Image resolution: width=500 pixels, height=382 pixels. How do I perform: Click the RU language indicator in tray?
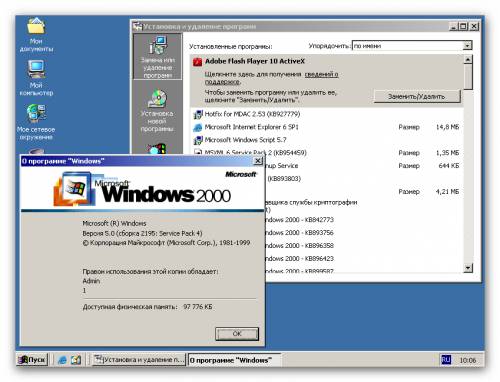(446, 360)
